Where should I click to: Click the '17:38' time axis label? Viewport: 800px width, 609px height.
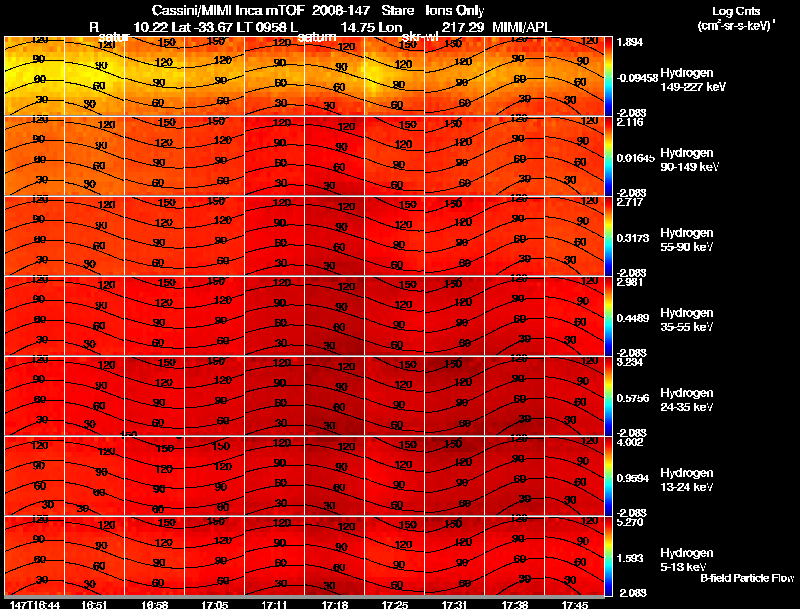pyautogui.click(x=515, y=605)
